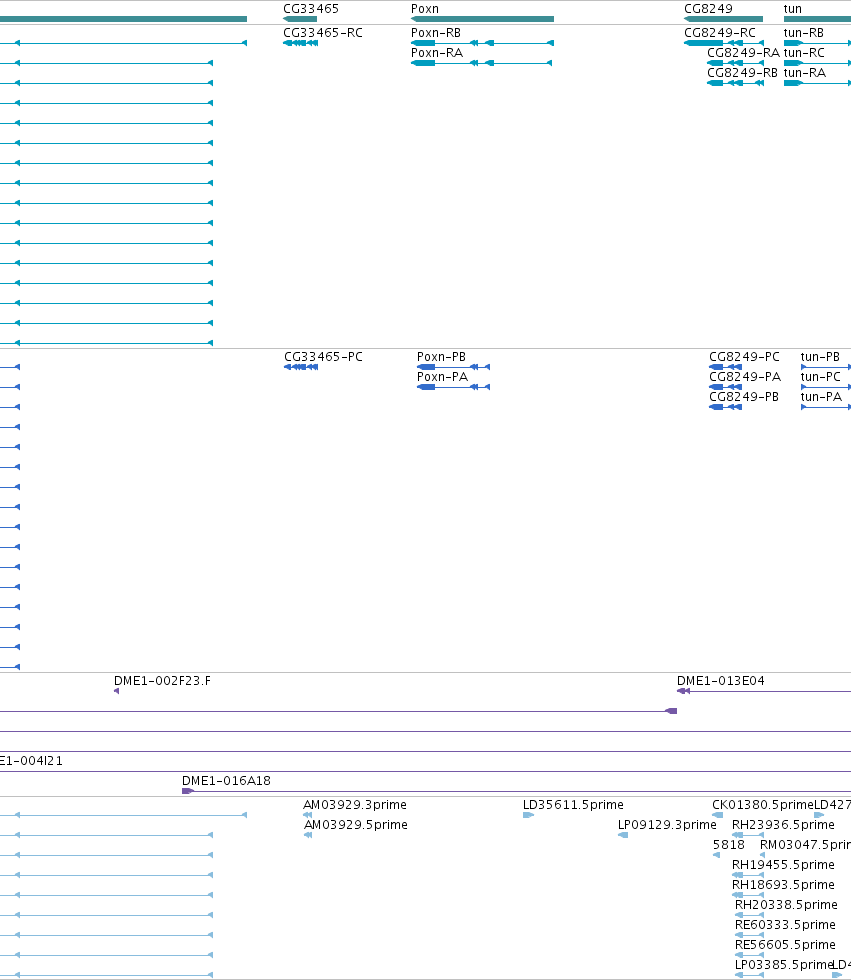
Task: Click the CK01380.5prime EST label
Action: [763, 804]
